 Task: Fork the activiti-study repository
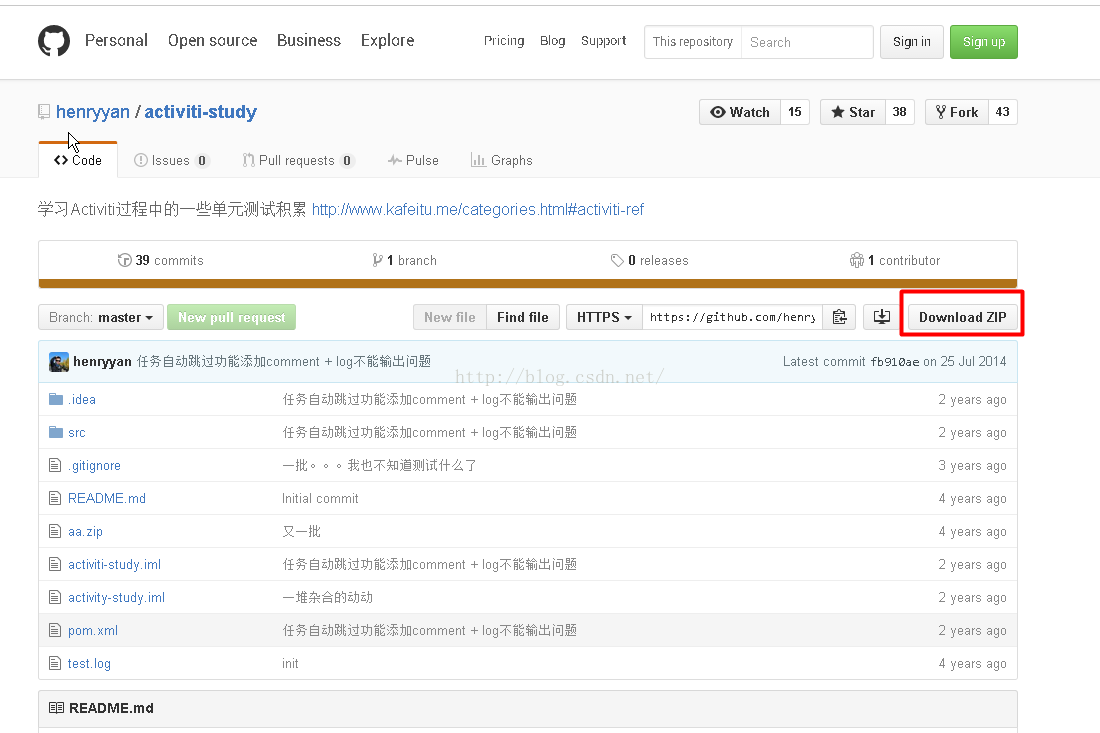point(957,112)
